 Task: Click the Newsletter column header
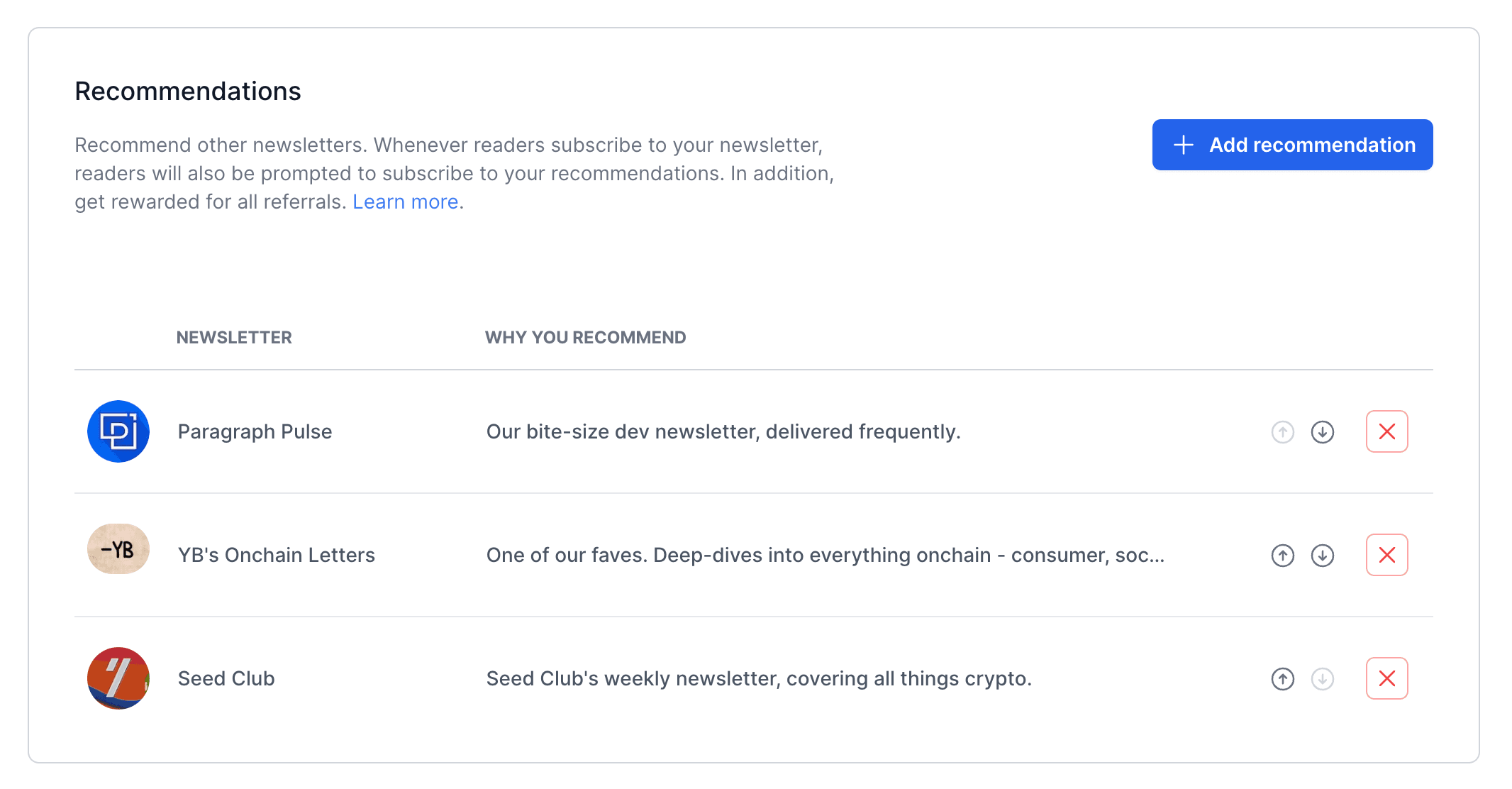click(234, 338)
